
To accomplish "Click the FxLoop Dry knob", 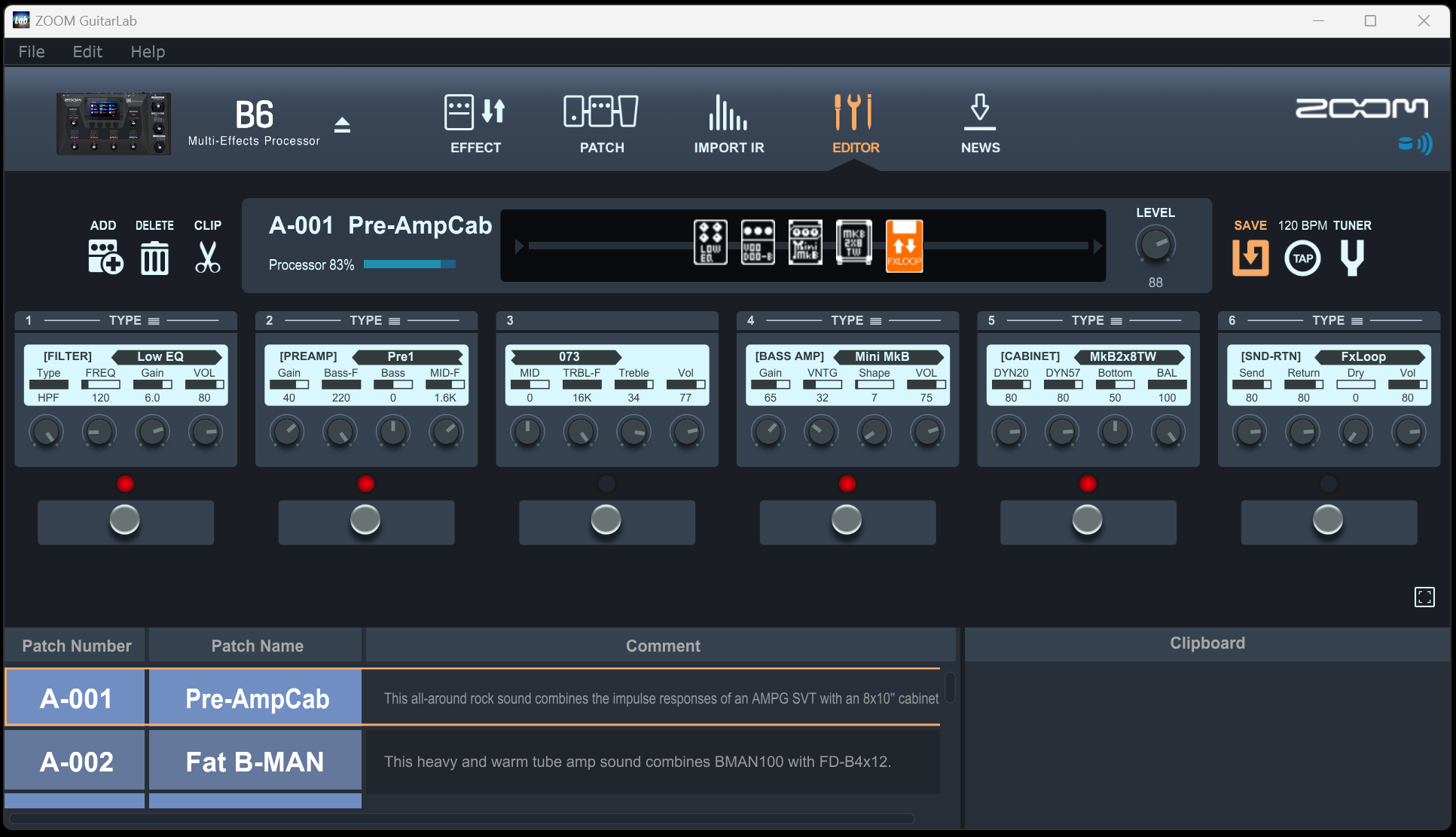I will 1356,432.
